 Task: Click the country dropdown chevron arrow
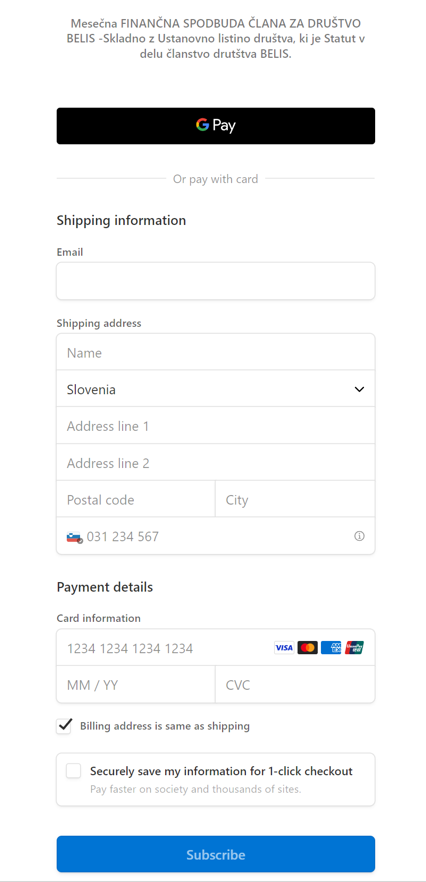tap(359, 389)
